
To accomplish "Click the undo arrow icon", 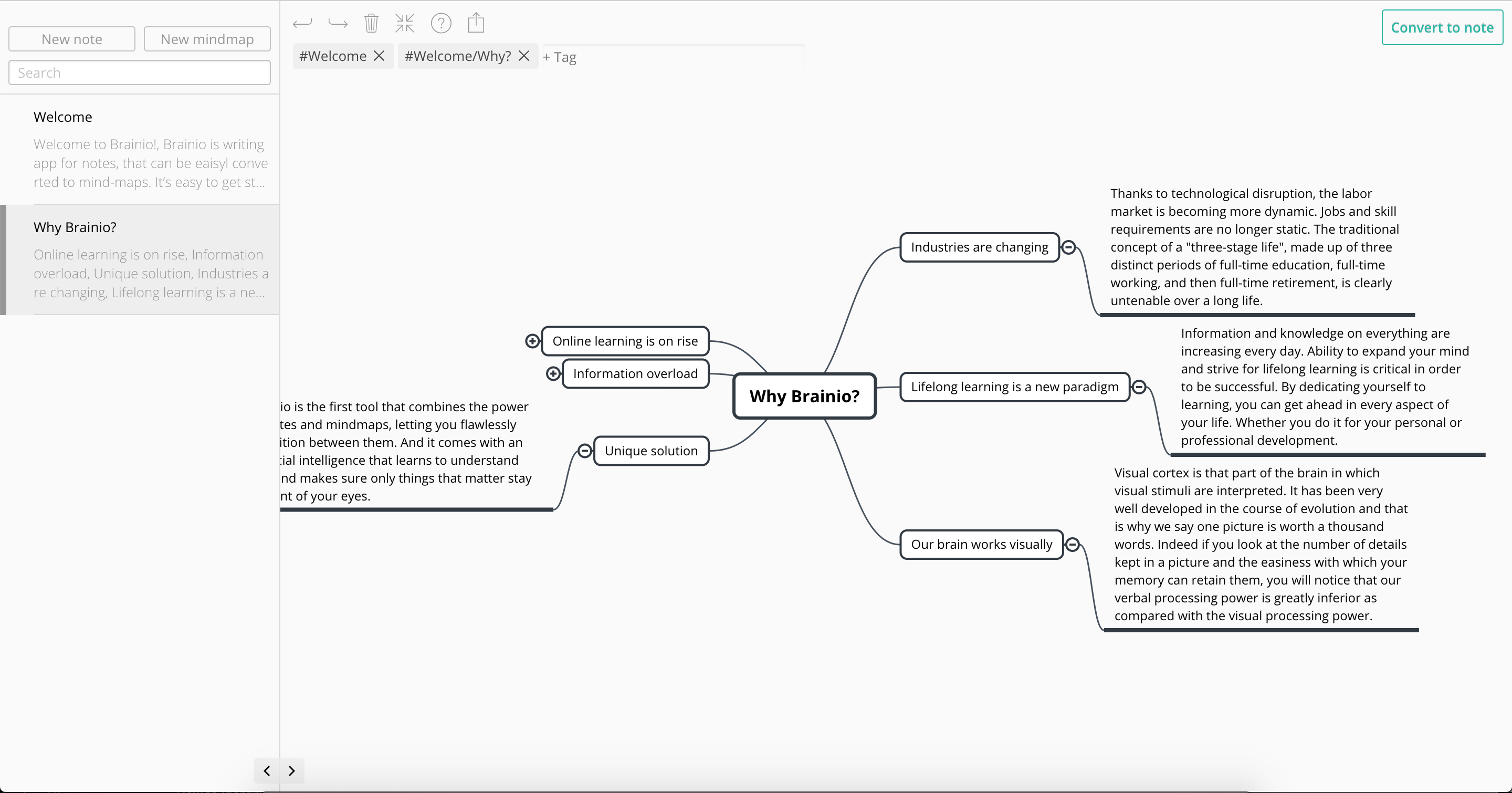I will coord(302,24).
